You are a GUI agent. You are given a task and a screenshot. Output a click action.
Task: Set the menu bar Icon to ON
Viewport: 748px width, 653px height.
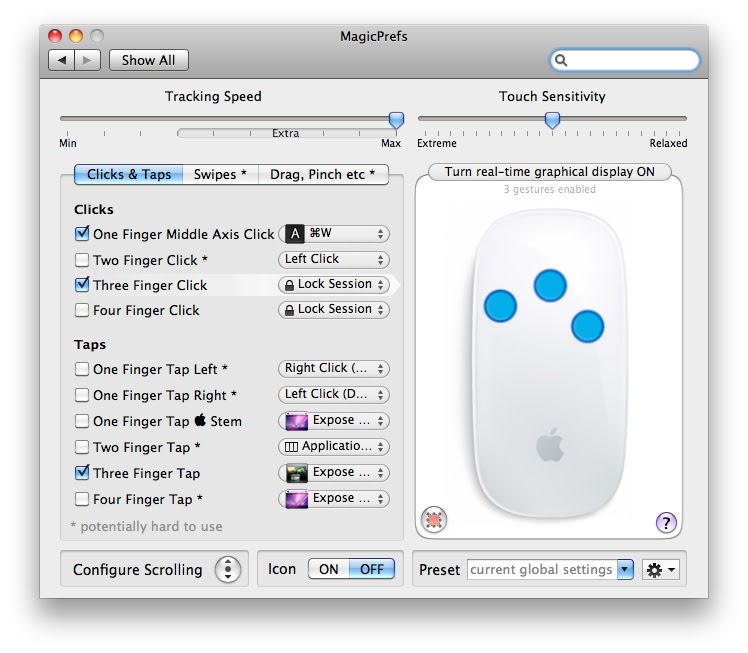coord(329,569)
